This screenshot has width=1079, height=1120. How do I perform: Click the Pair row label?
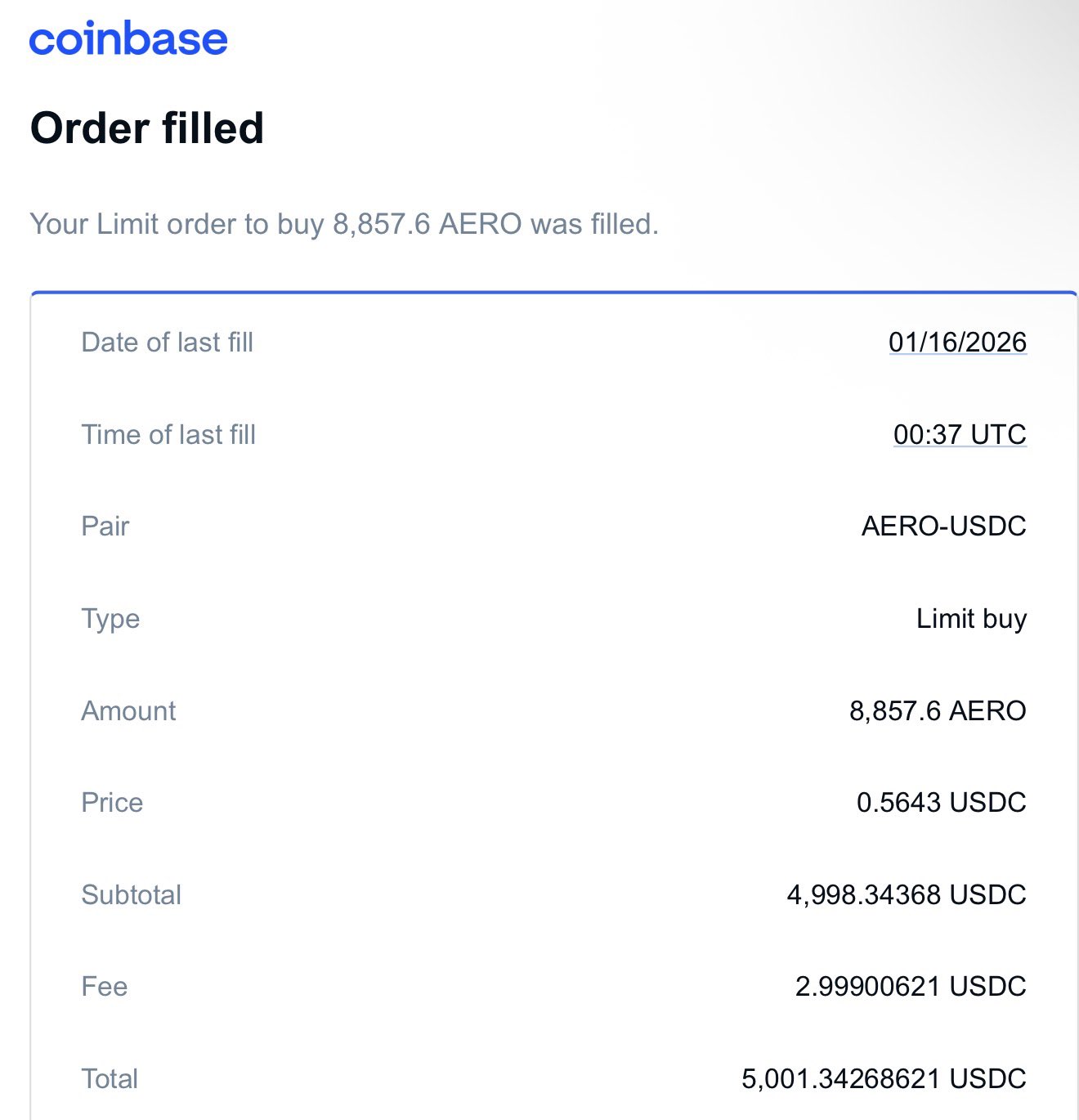point(105,526)
